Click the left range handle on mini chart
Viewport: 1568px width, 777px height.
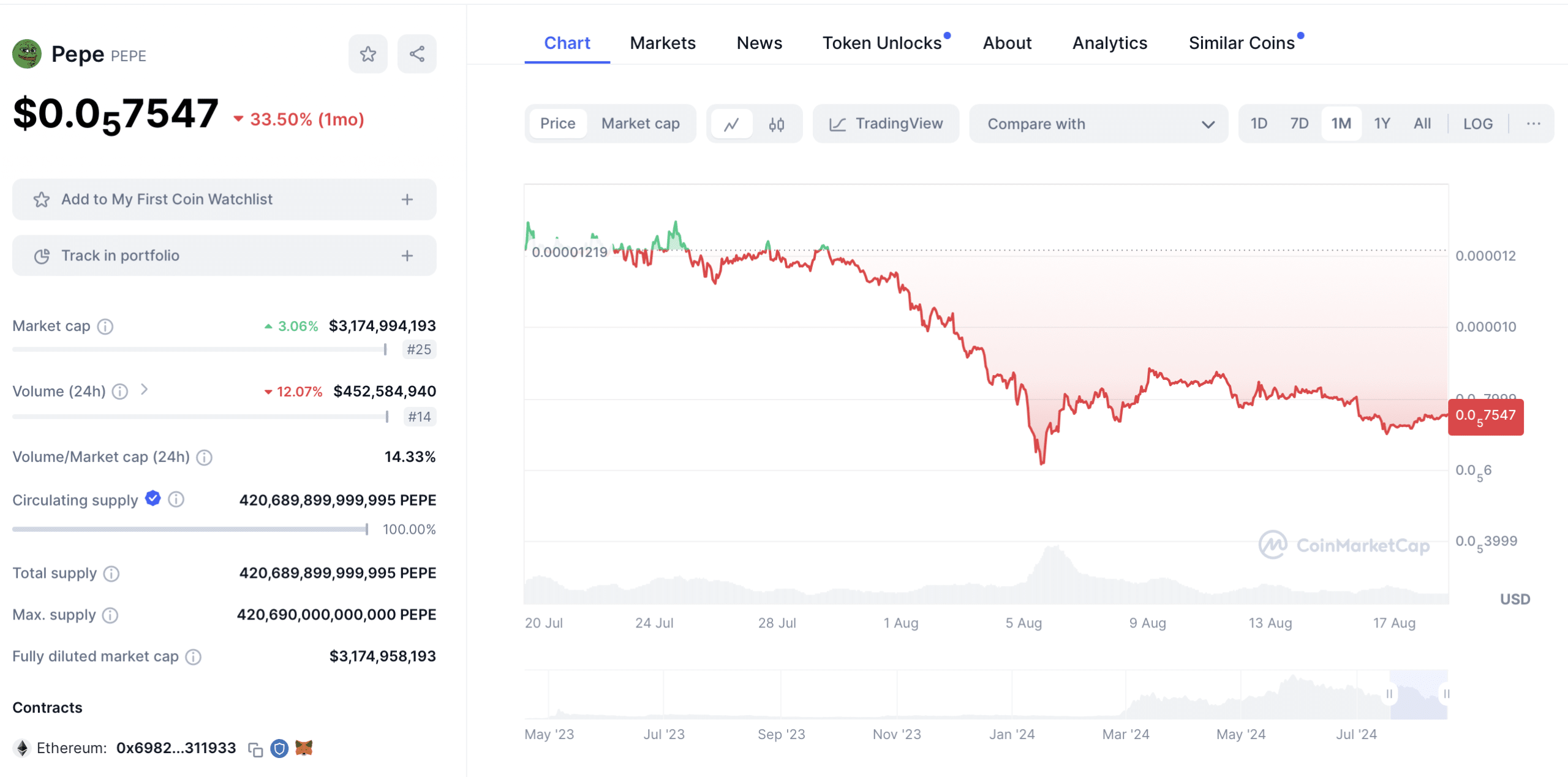(x=1389, y=694)
